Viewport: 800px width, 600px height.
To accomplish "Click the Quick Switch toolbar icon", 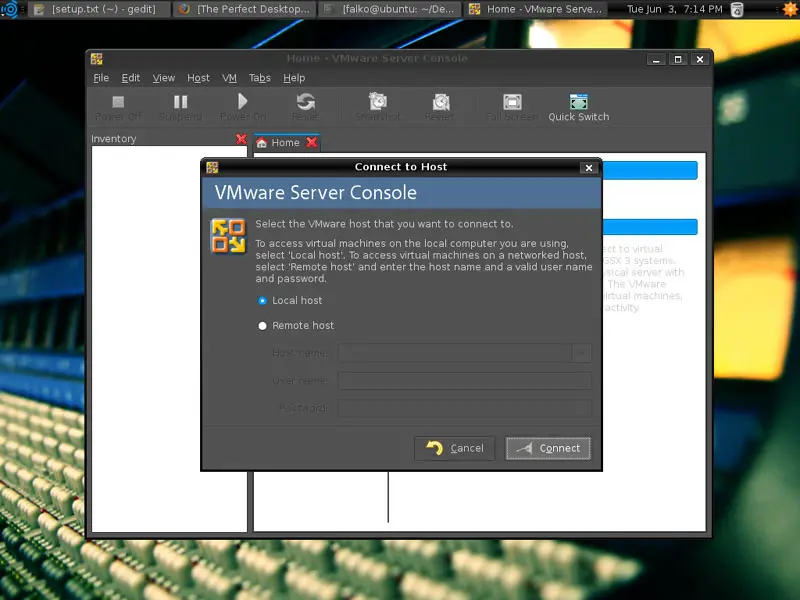I will point(579,102).
